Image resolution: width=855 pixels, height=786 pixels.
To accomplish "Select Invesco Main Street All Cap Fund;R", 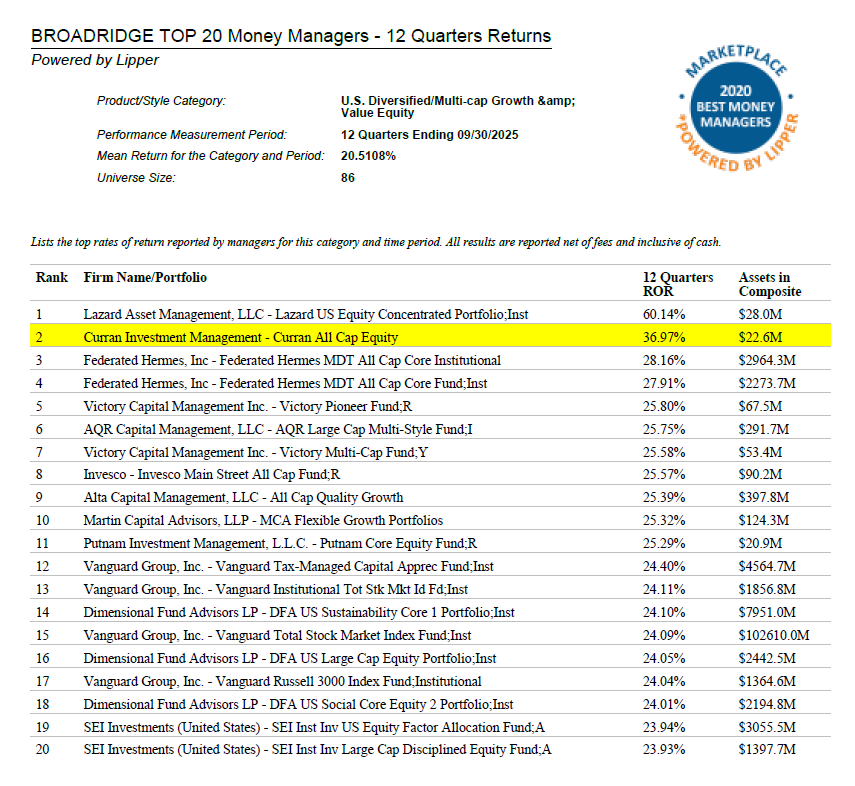I will click(430, 475).
